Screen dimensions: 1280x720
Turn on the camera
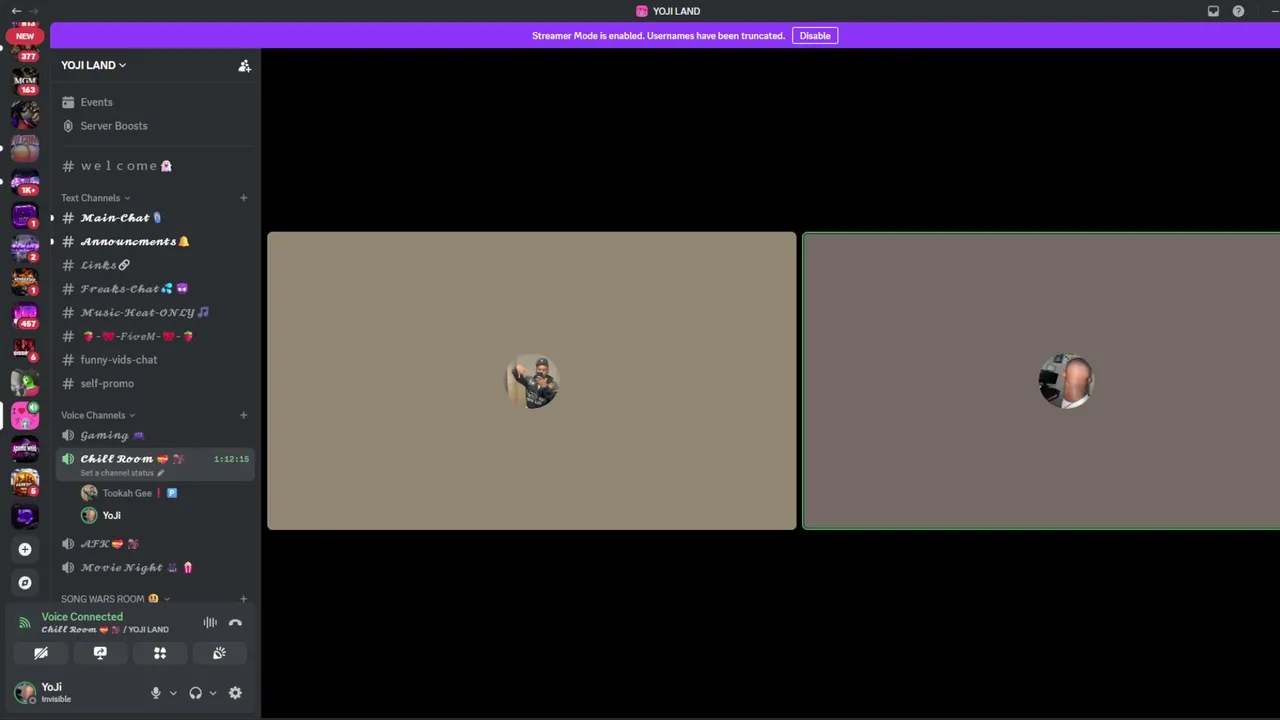coord(41,653)
